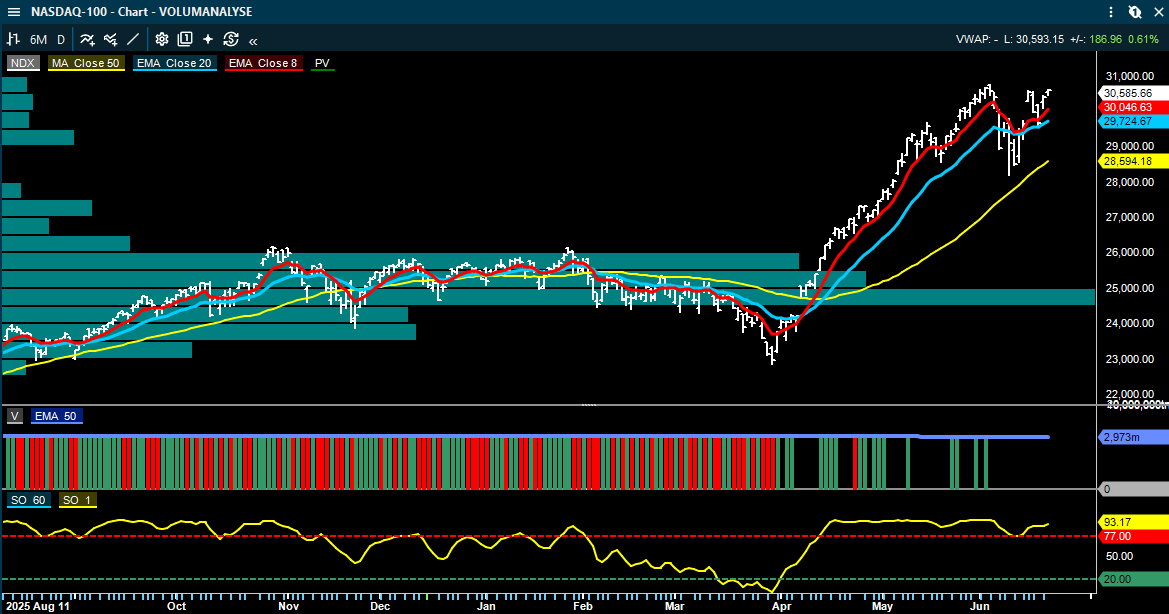1169x614 pixels.
Task: Select the trend line drawing tool
Action: coord(133,39)
